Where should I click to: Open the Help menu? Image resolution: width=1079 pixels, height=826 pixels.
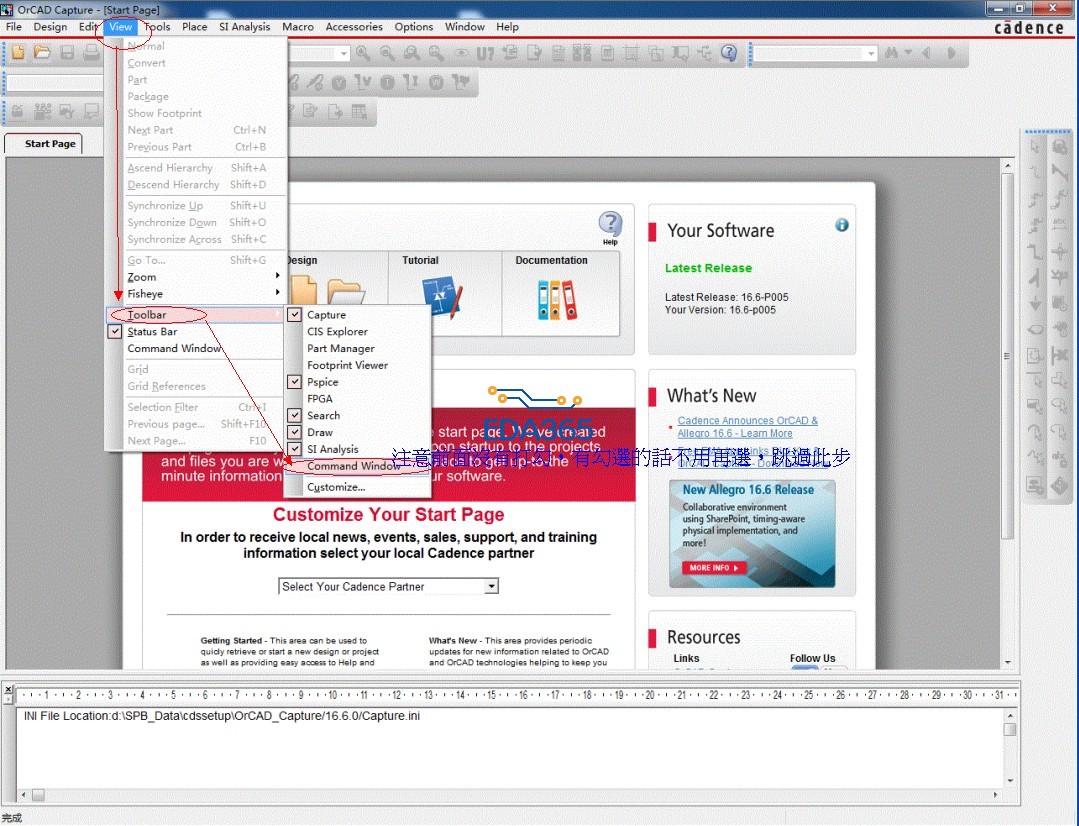pos(507,27)
